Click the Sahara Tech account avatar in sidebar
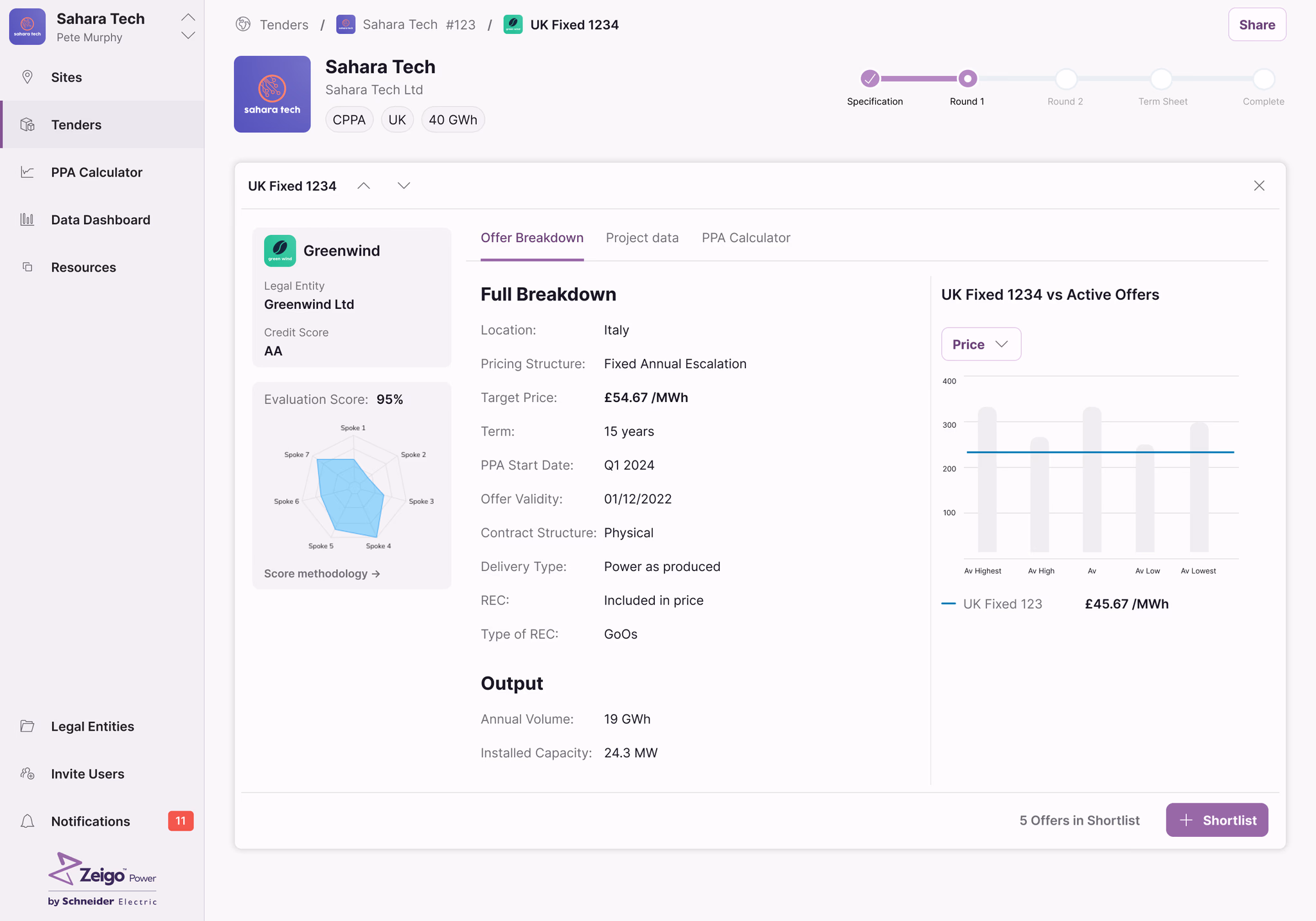Image resolution: width=1316 pixels, height=921 pixels. [x=27, y=27]
